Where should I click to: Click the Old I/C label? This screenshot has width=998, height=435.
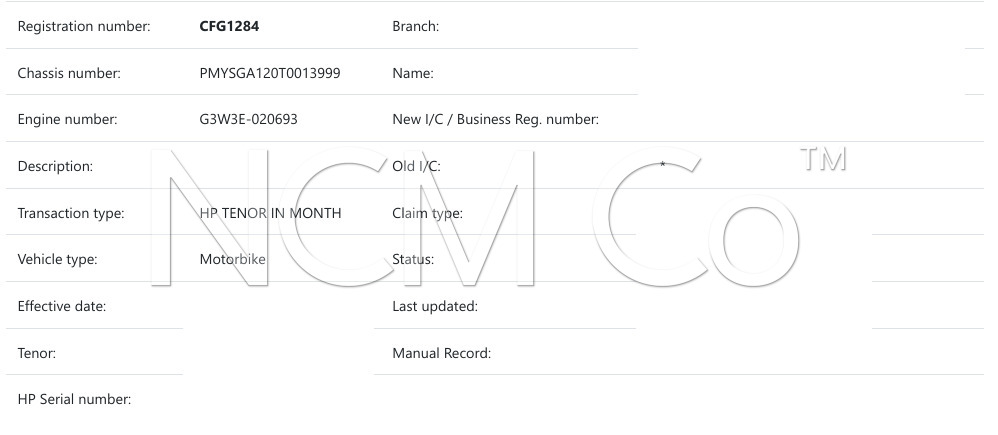pyautogui.click(x=416, y=166)
